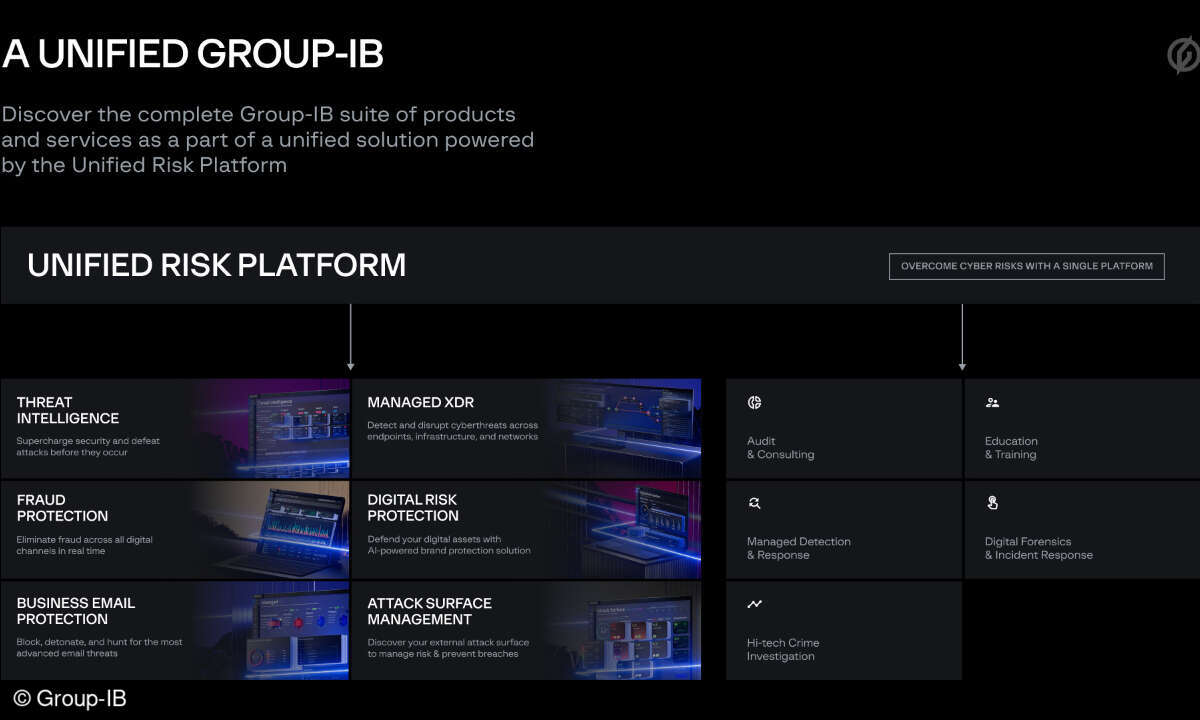Click 'Supercharge security and defeat attacks' description
1200x720 pixels.
click(x=88, y=446)
